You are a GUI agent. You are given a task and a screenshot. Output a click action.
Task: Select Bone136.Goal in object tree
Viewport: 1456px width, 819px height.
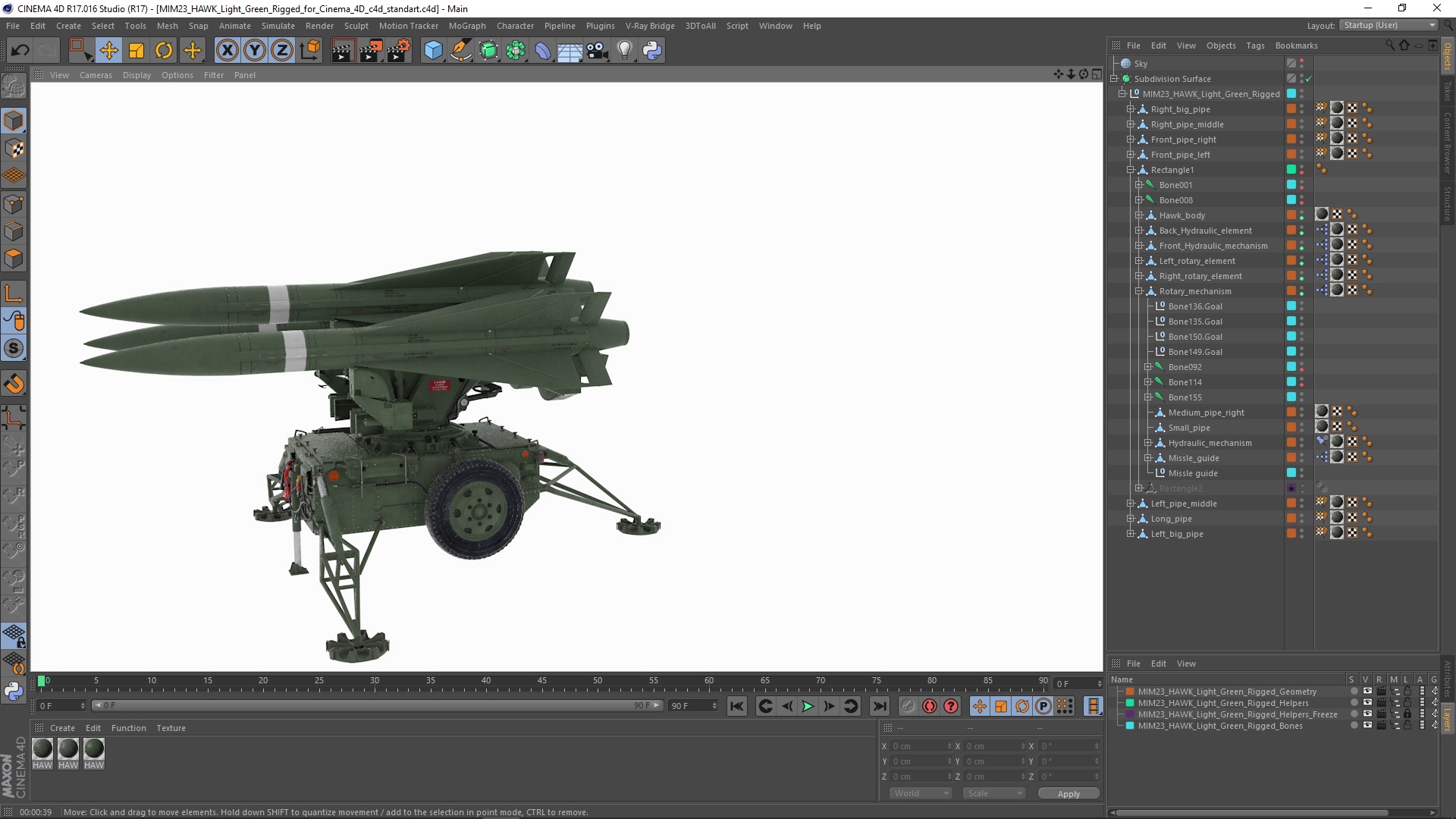(1194, 306)
